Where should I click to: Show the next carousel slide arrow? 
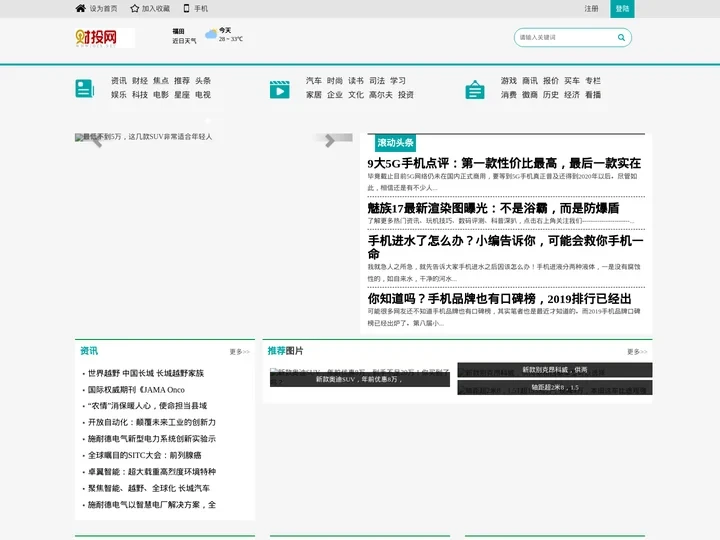point(329,141)
